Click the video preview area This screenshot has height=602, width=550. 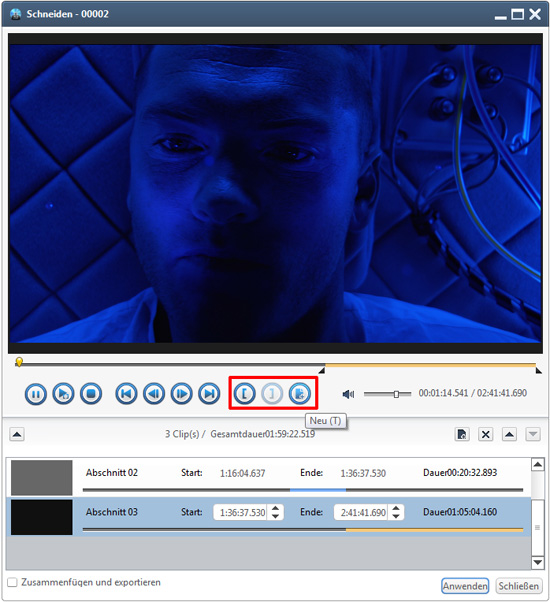pos(275,193)
